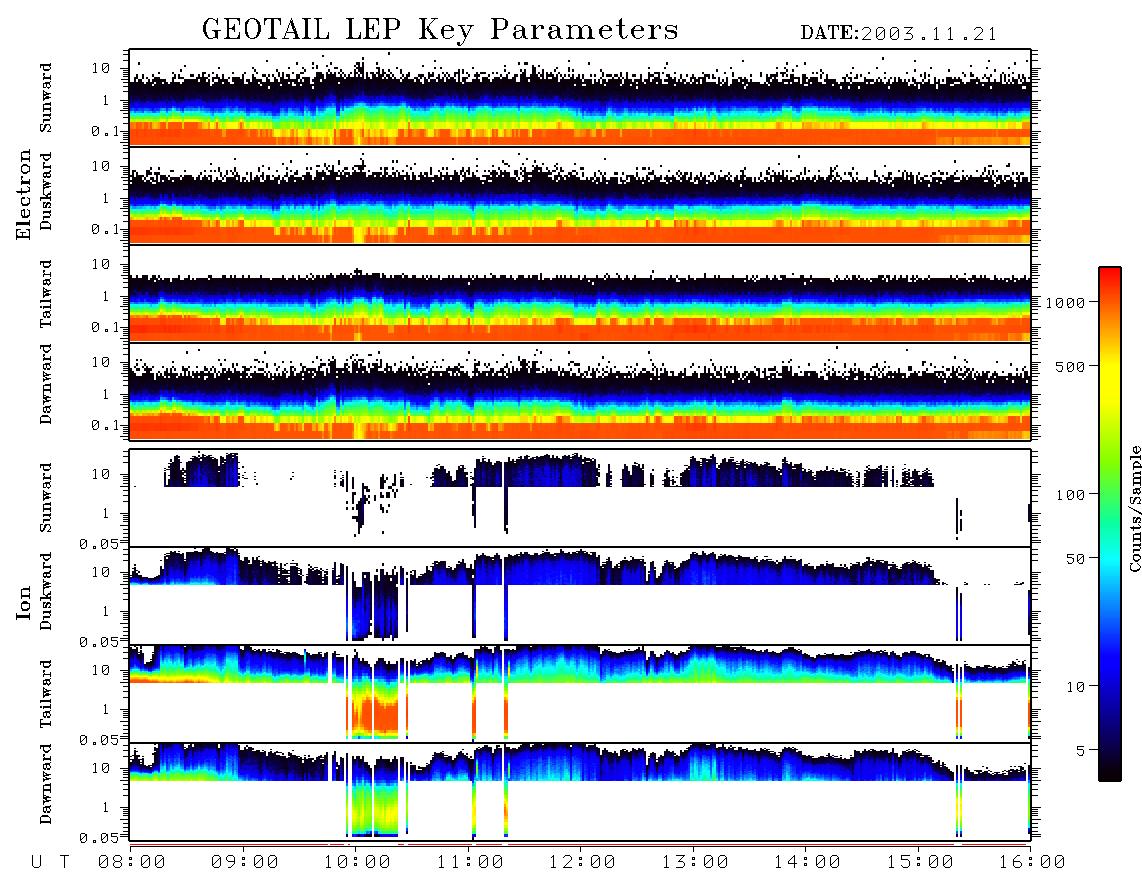Open the Electron Sunward spectrogram panel
Viewport: 1142px width, 880px height.
(x=580, y=98)
